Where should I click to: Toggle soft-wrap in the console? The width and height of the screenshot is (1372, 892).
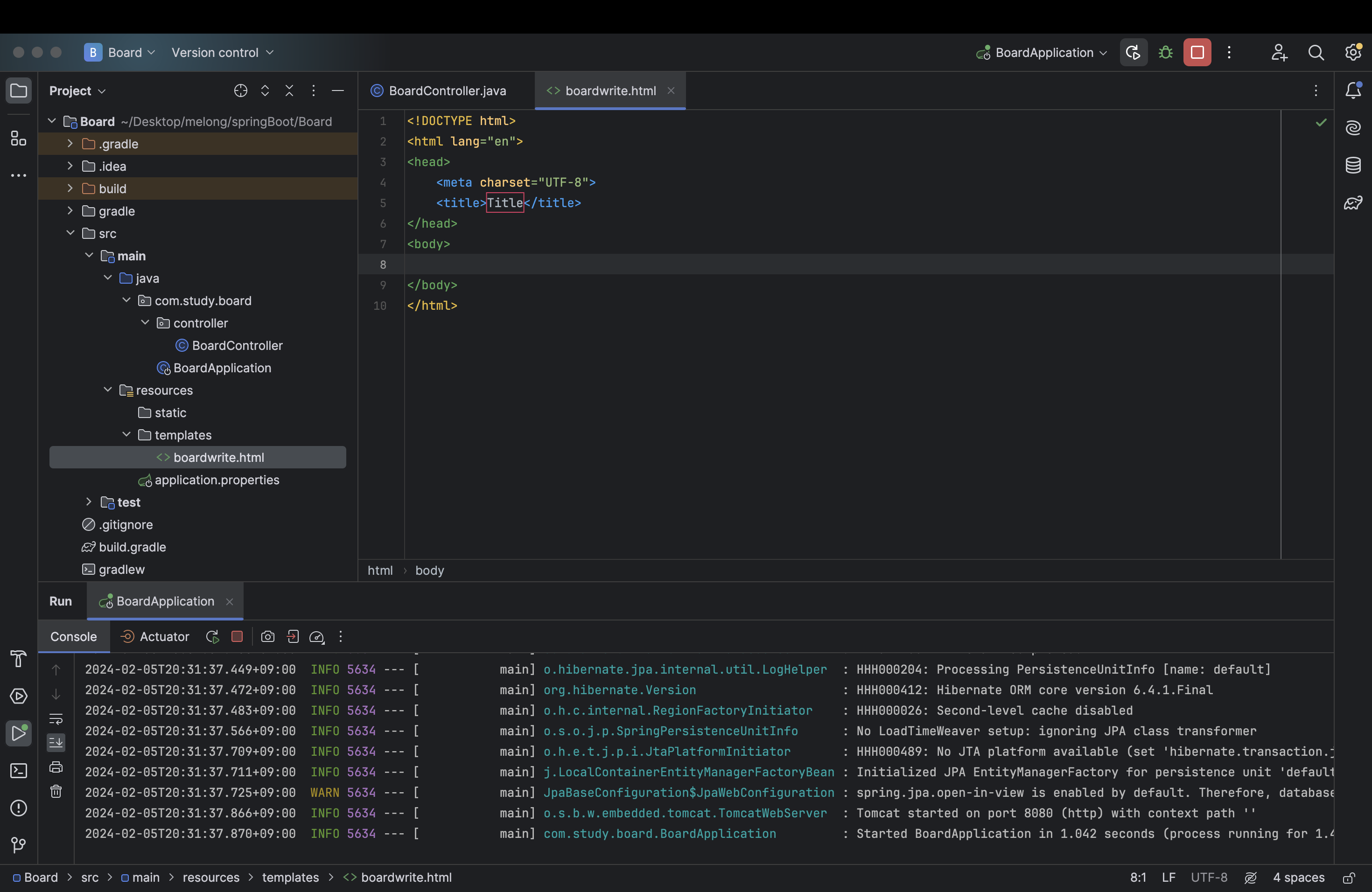(56, 718)
